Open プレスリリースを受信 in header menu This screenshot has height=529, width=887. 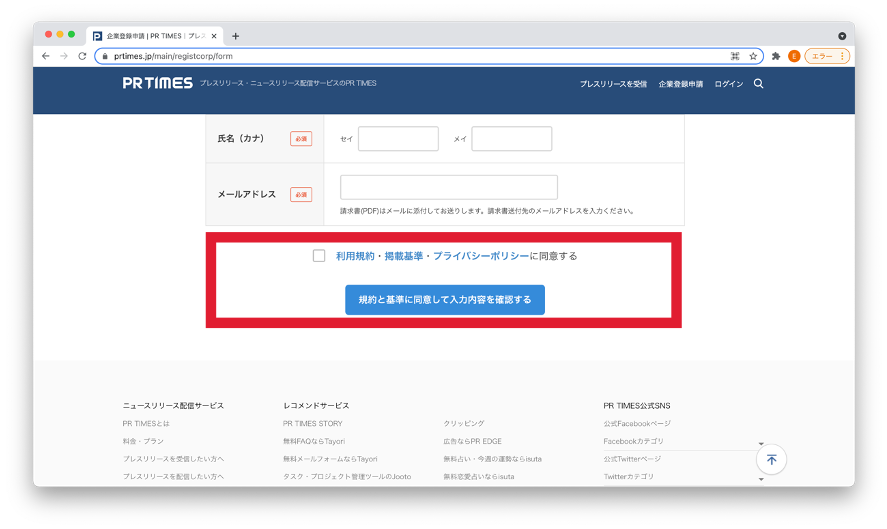613,84
